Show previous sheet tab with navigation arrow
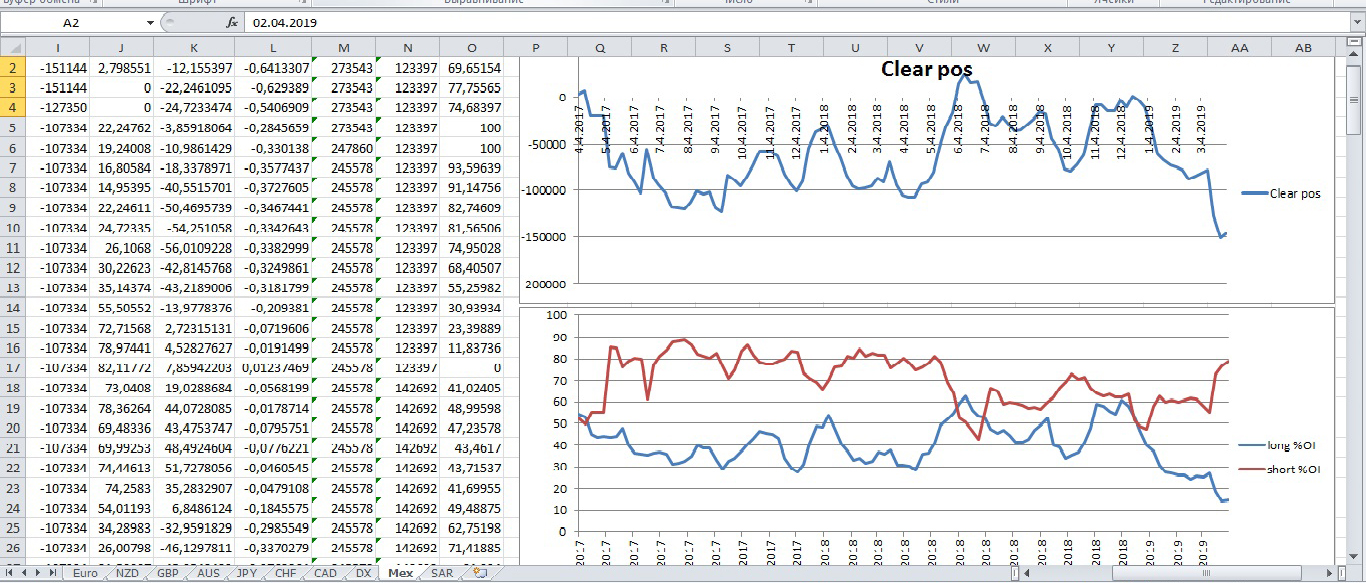1366x583 pixels. 25,573
